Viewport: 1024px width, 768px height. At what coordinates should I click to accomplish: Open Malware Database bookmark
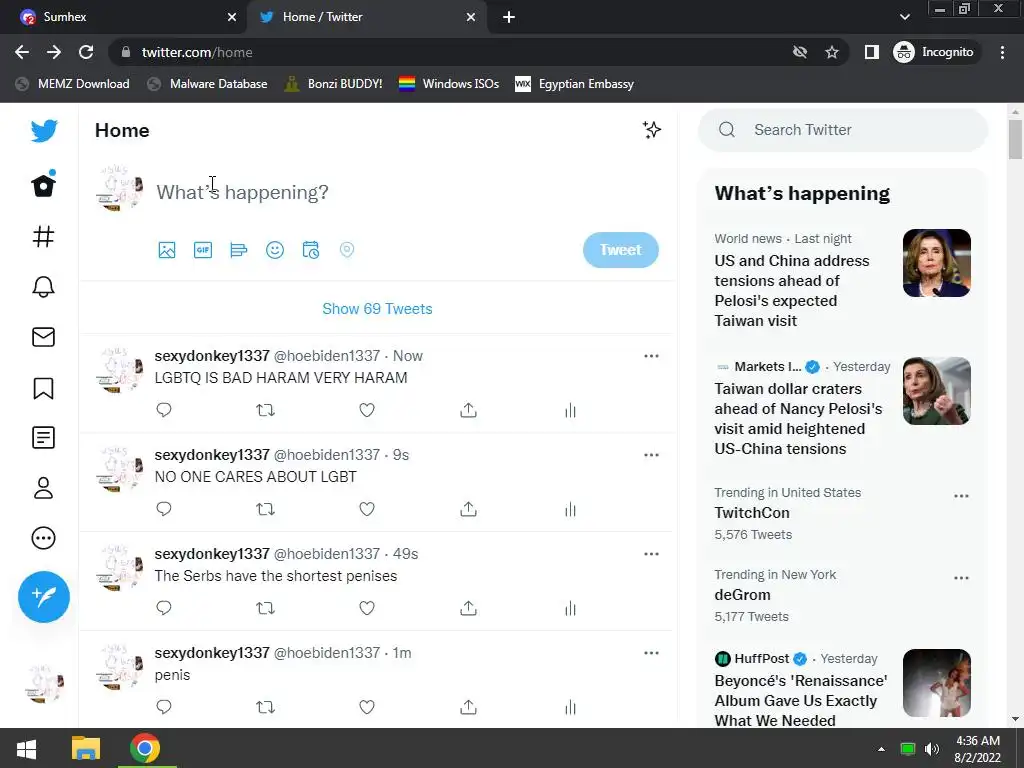(x=208, y=84)
